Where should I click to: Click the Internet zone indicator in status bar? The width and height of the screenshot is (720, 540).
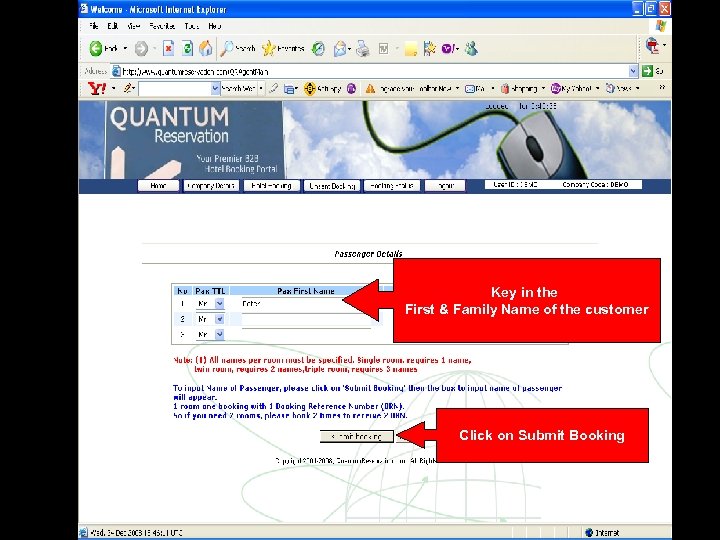(x=602, y=533)
